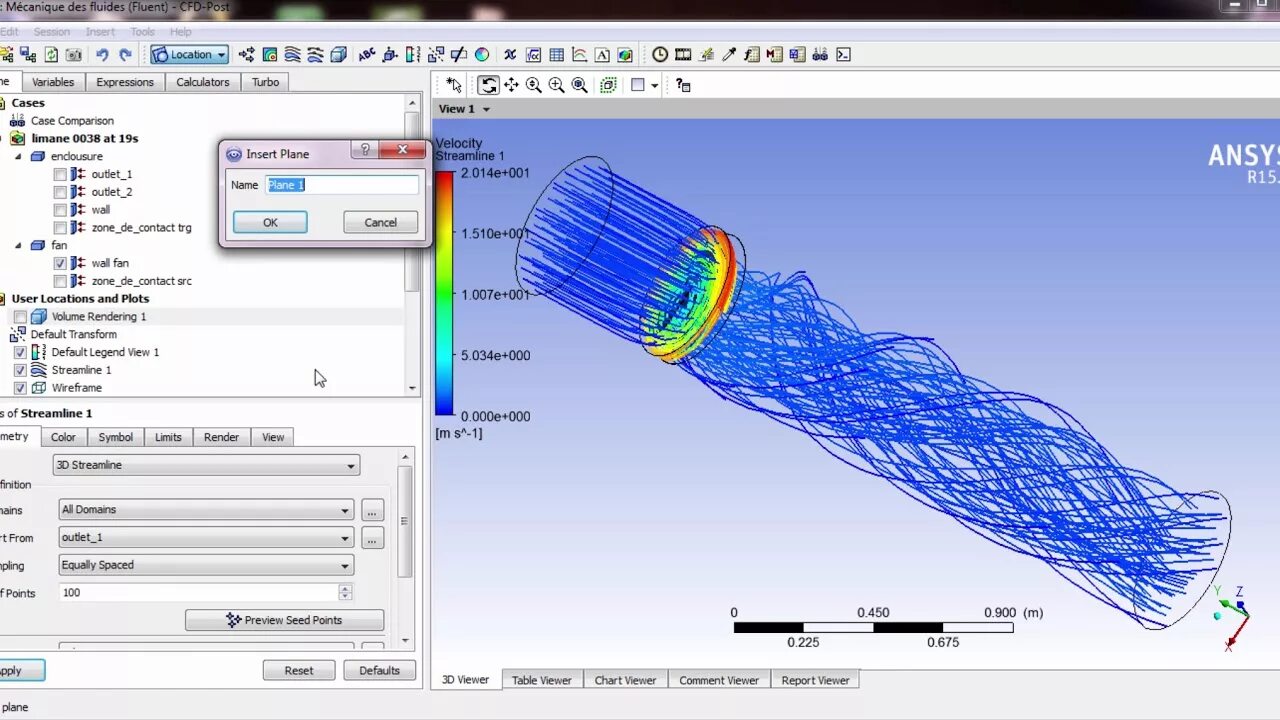Insert a Streamline from the toolbar
The height and width of the screenshot is (720, 1280).
tap(293, 55)
